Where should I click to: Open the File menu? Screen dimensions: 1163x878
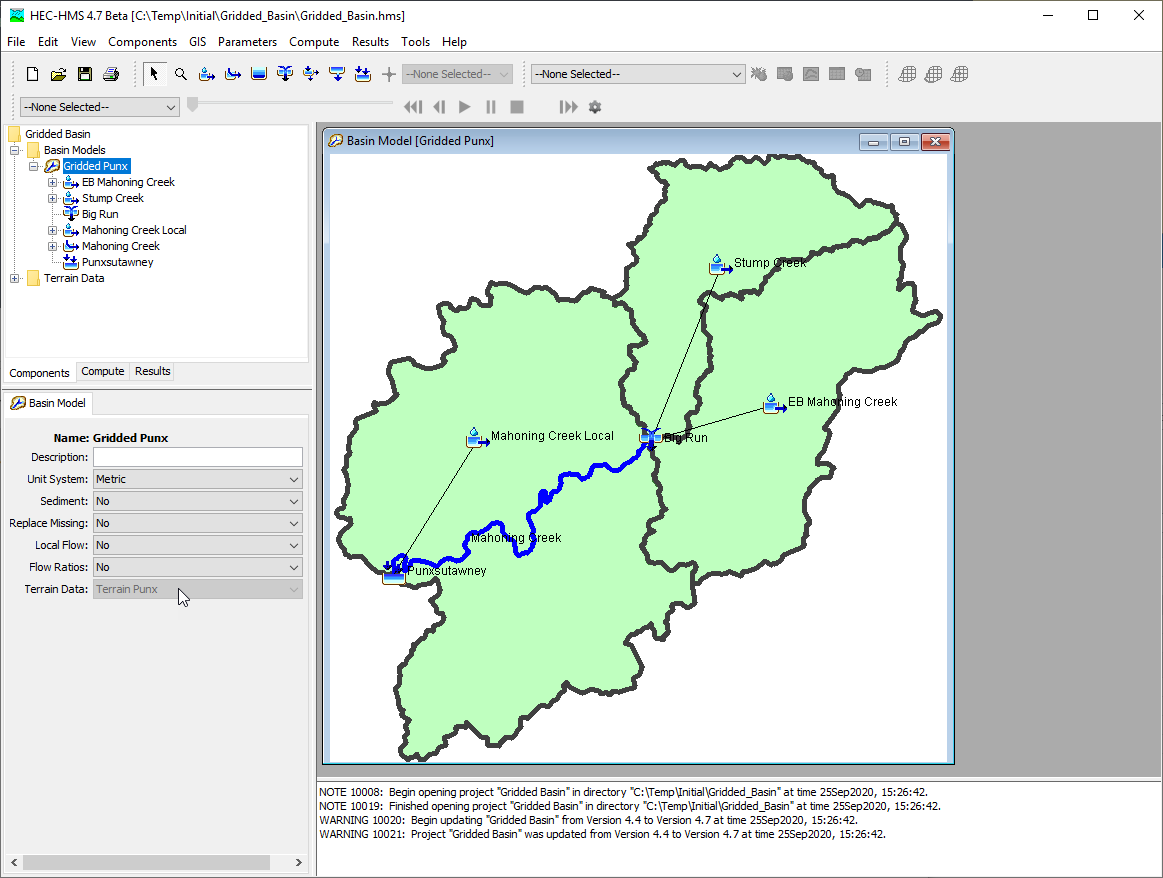(16, 42)
